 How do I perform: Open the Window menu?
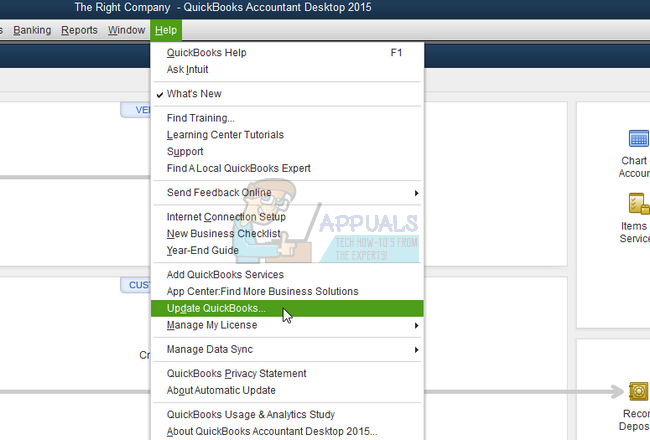pos(126,30)
